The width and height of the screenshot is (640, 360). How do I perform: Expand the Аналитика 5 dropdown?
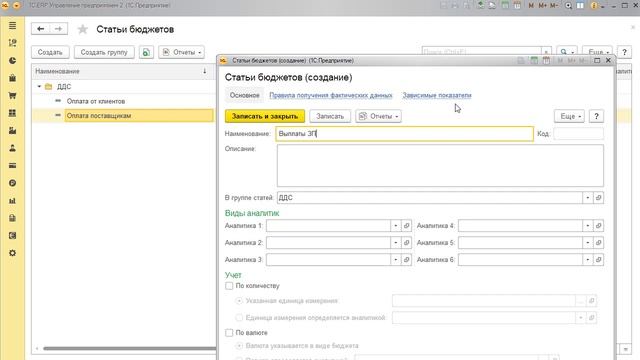tap(587, 242)
